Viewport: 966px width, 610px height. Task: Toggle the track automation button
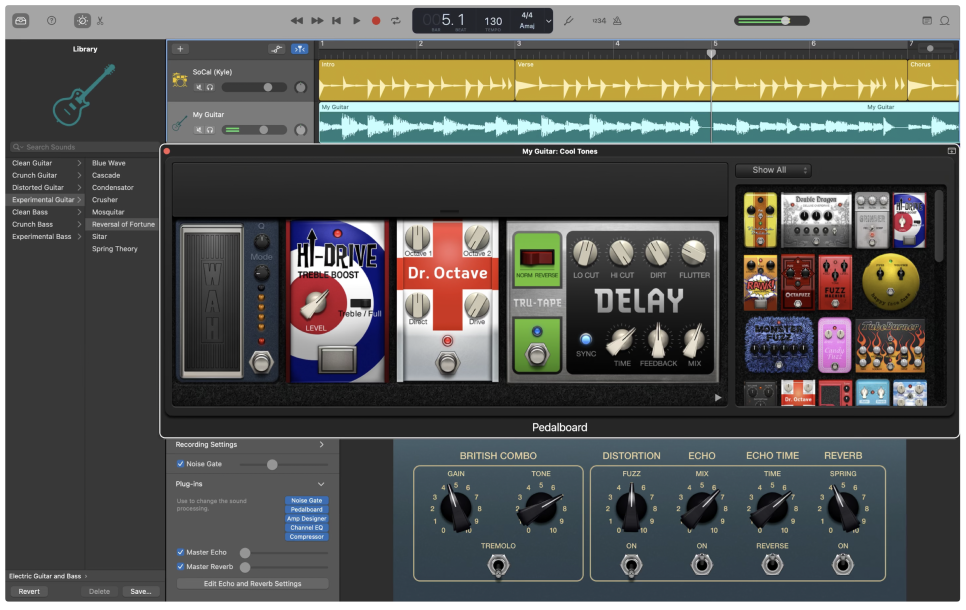pos(277,49)
